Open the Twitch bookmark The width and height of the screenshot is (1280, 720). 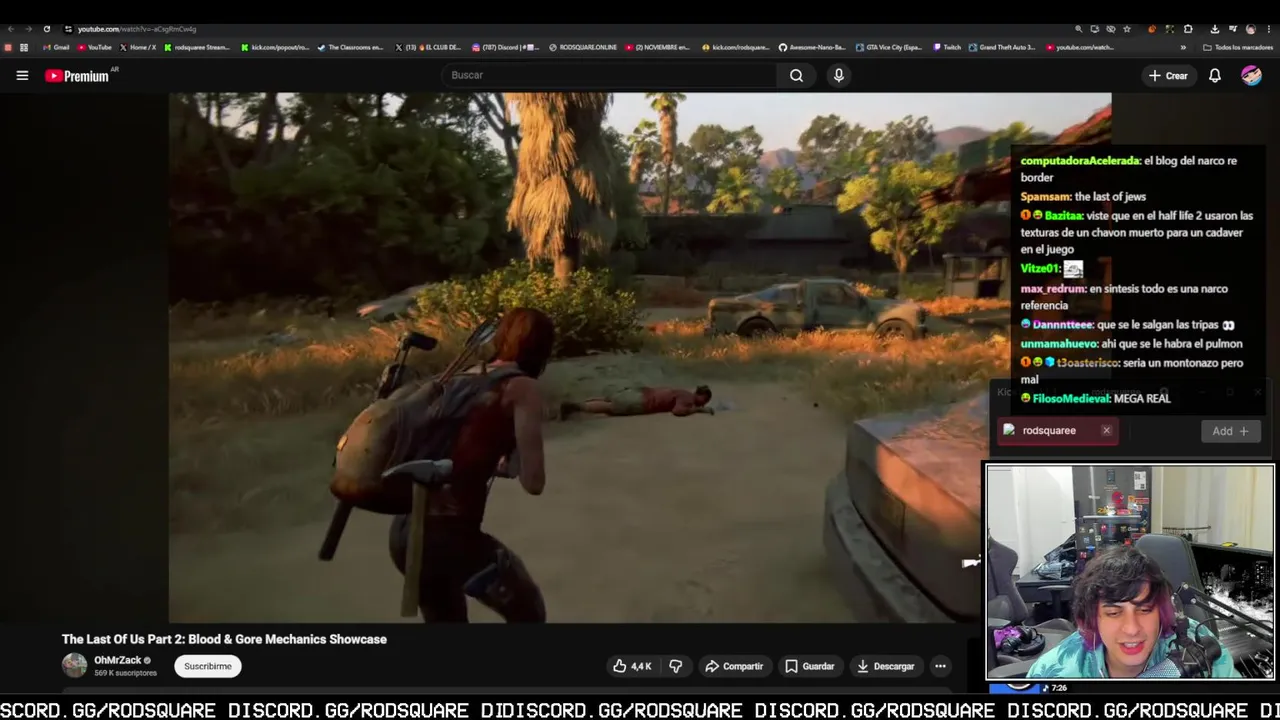coord(947,47)
